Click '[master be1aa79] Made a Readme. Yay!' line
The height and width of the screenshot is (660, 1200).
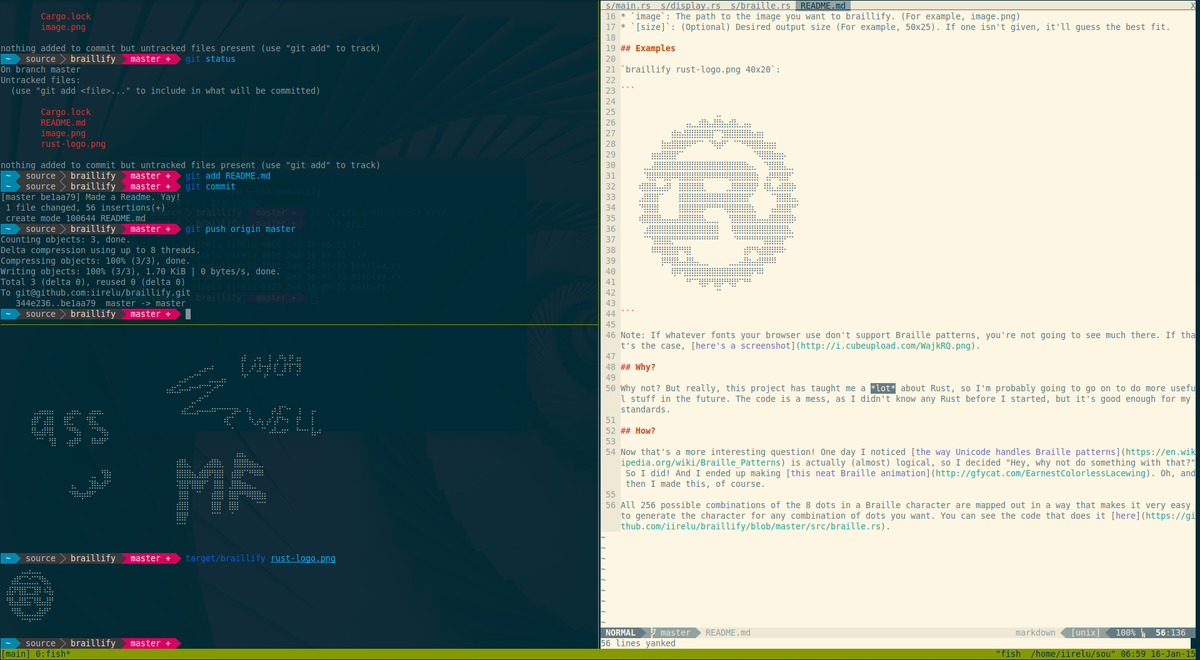pos(90,197)
